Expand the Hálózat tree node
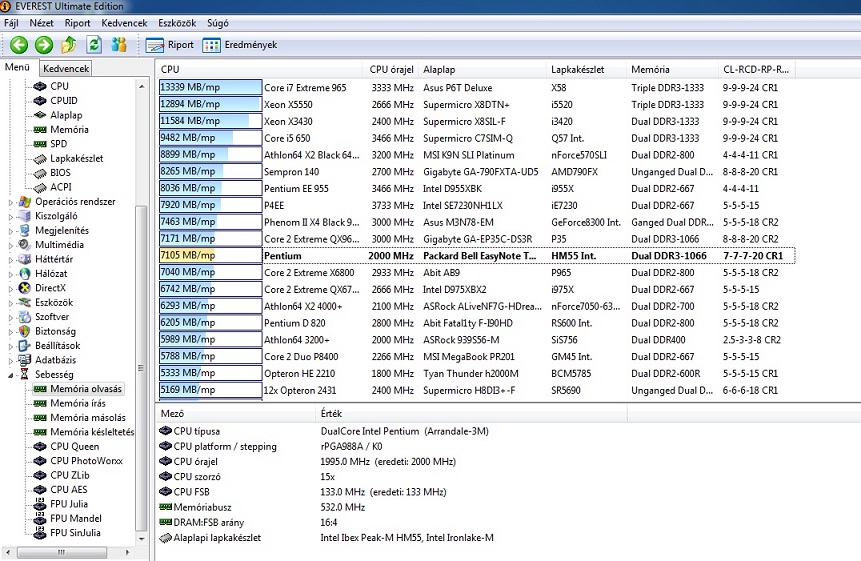 point(10,273)
